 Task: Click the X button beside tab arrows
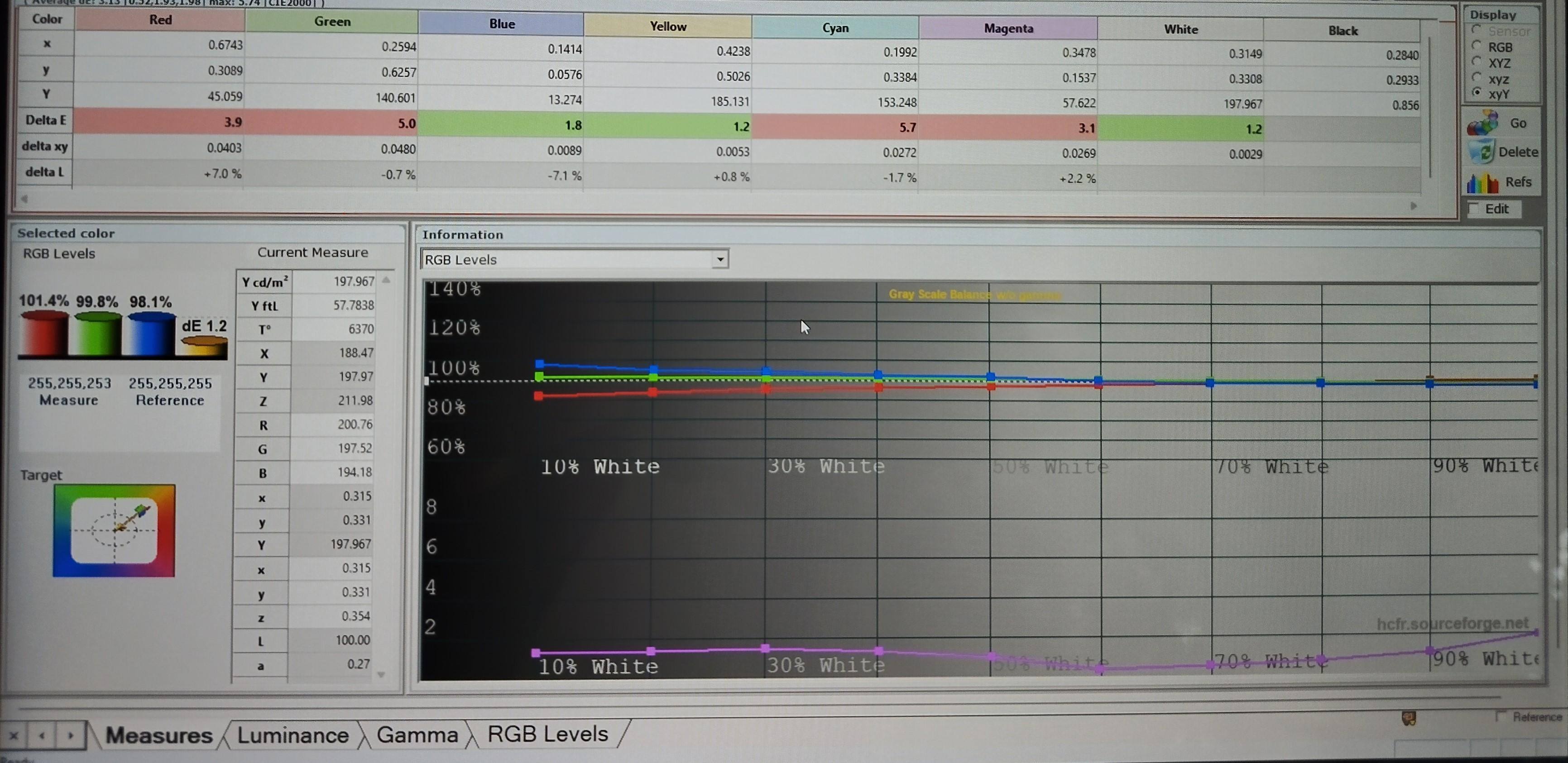(14, 735)
